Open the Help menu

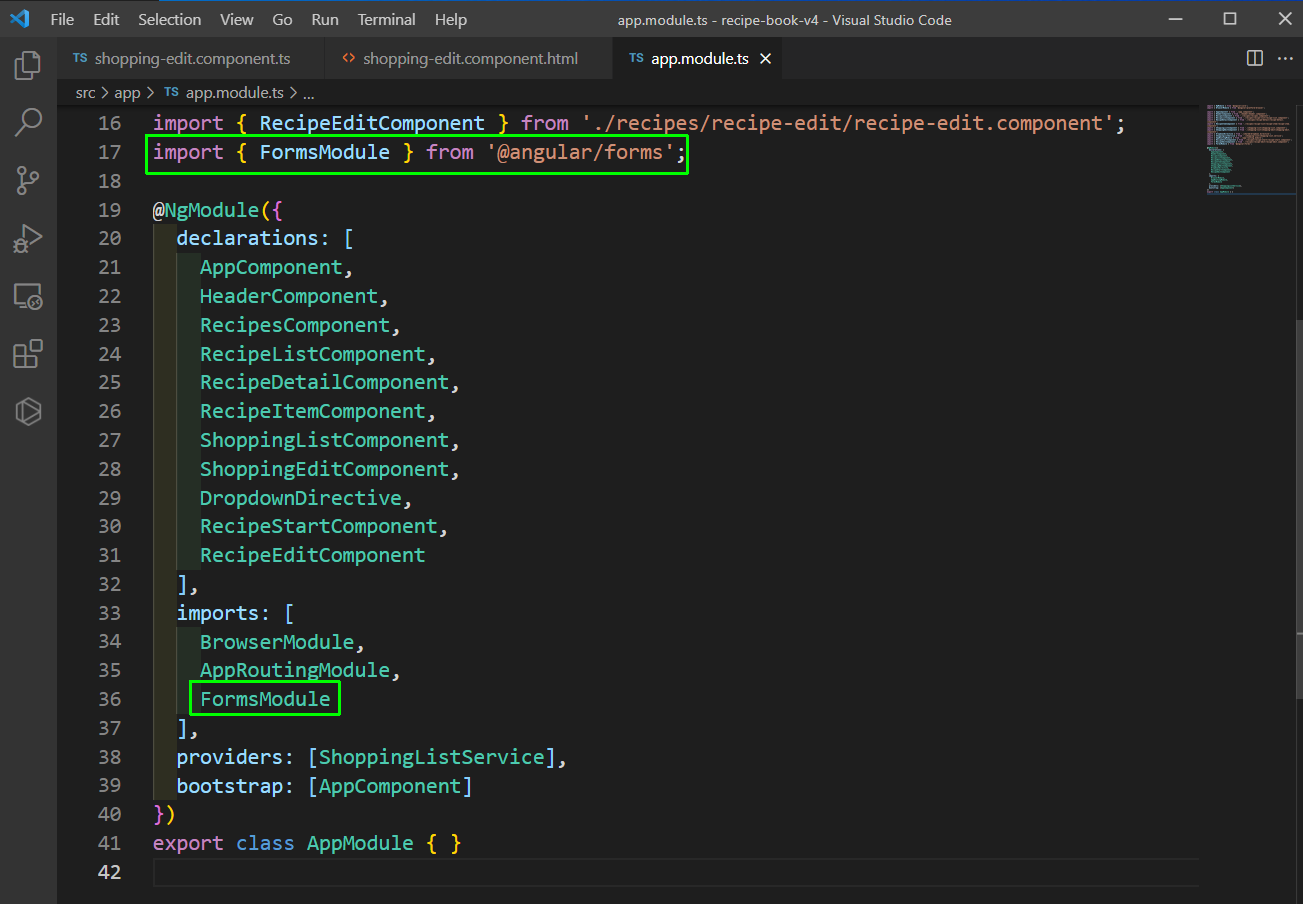(x=451, y=19)
